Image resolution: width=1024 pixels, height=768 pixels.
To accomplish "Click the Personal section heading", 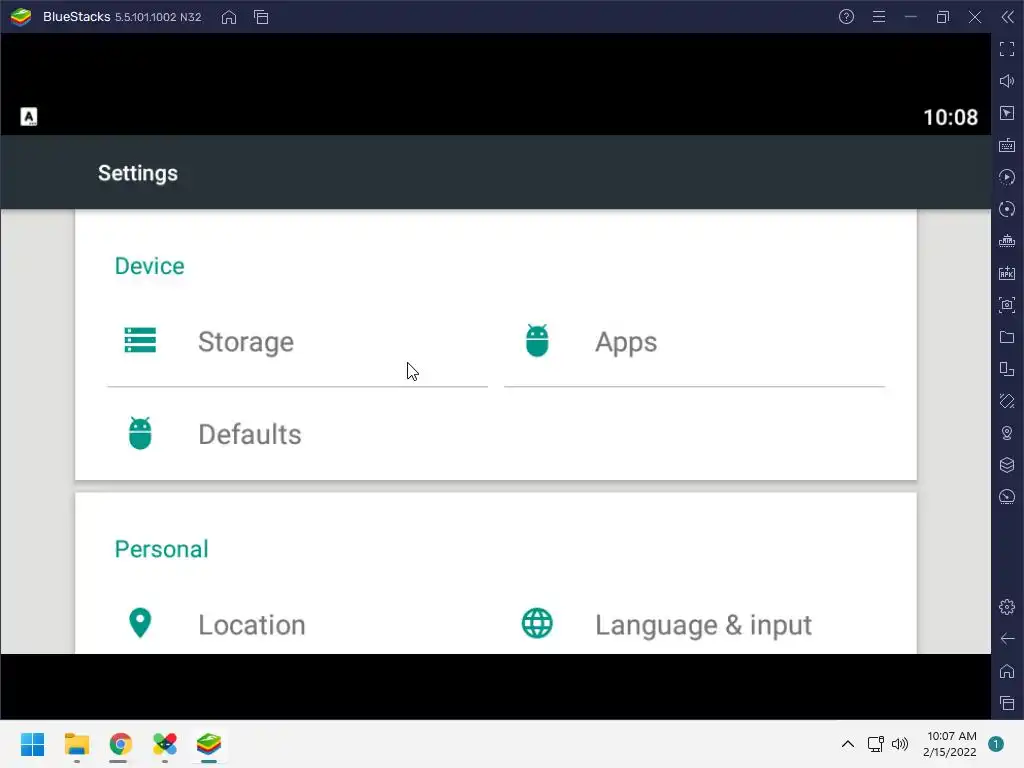I will coord(161,549).
